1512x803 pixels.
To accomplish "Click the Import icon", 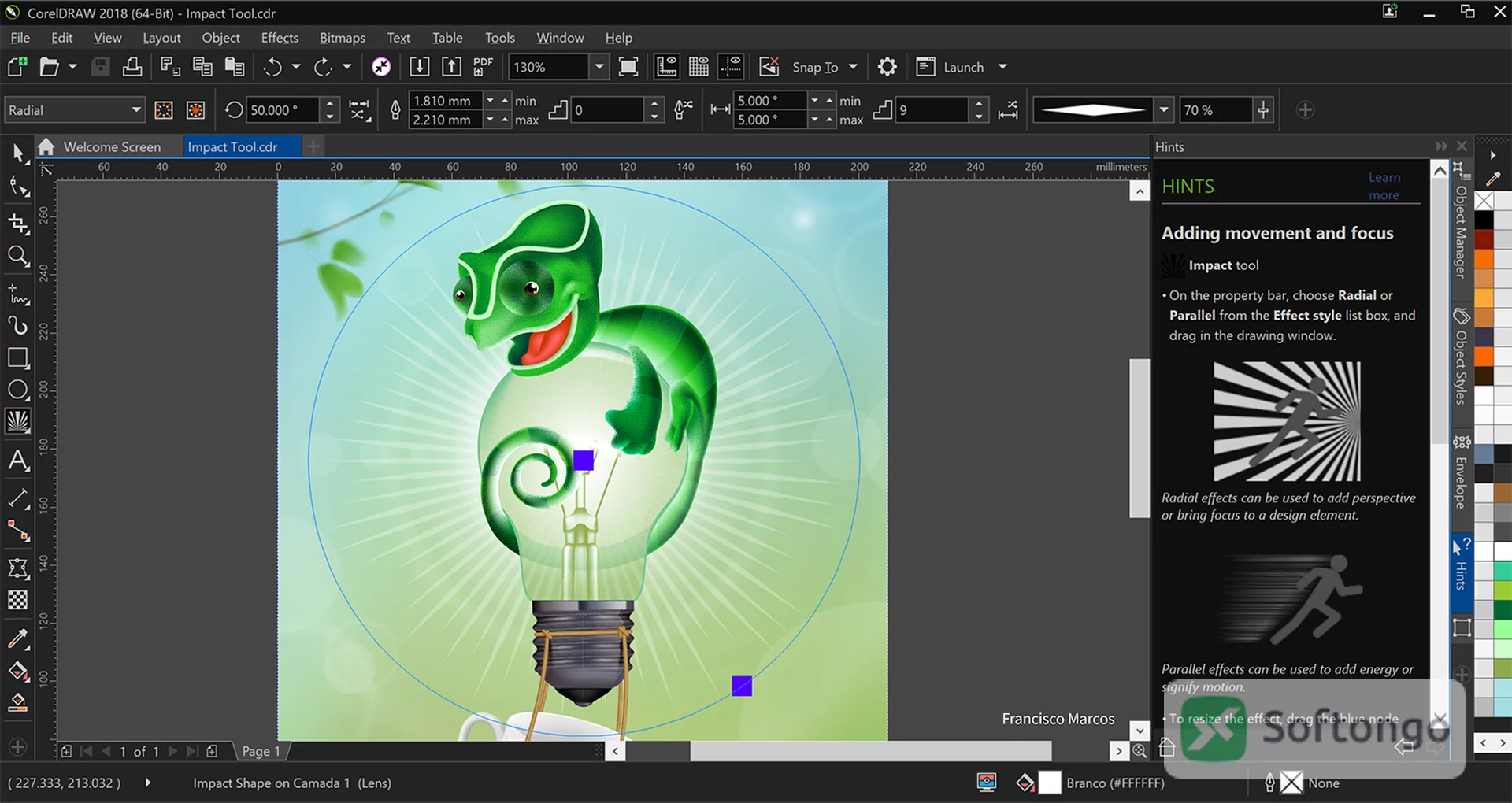I will (x=420, y=67).
